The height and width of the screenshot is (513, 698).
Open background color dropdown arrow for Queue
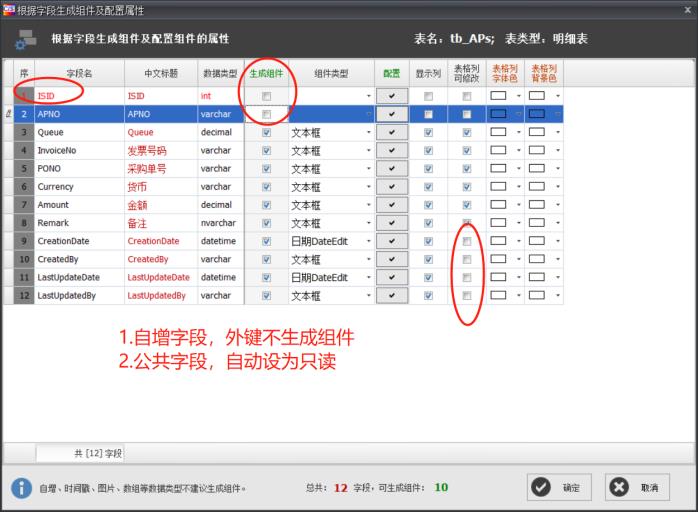tap(557, 132)
